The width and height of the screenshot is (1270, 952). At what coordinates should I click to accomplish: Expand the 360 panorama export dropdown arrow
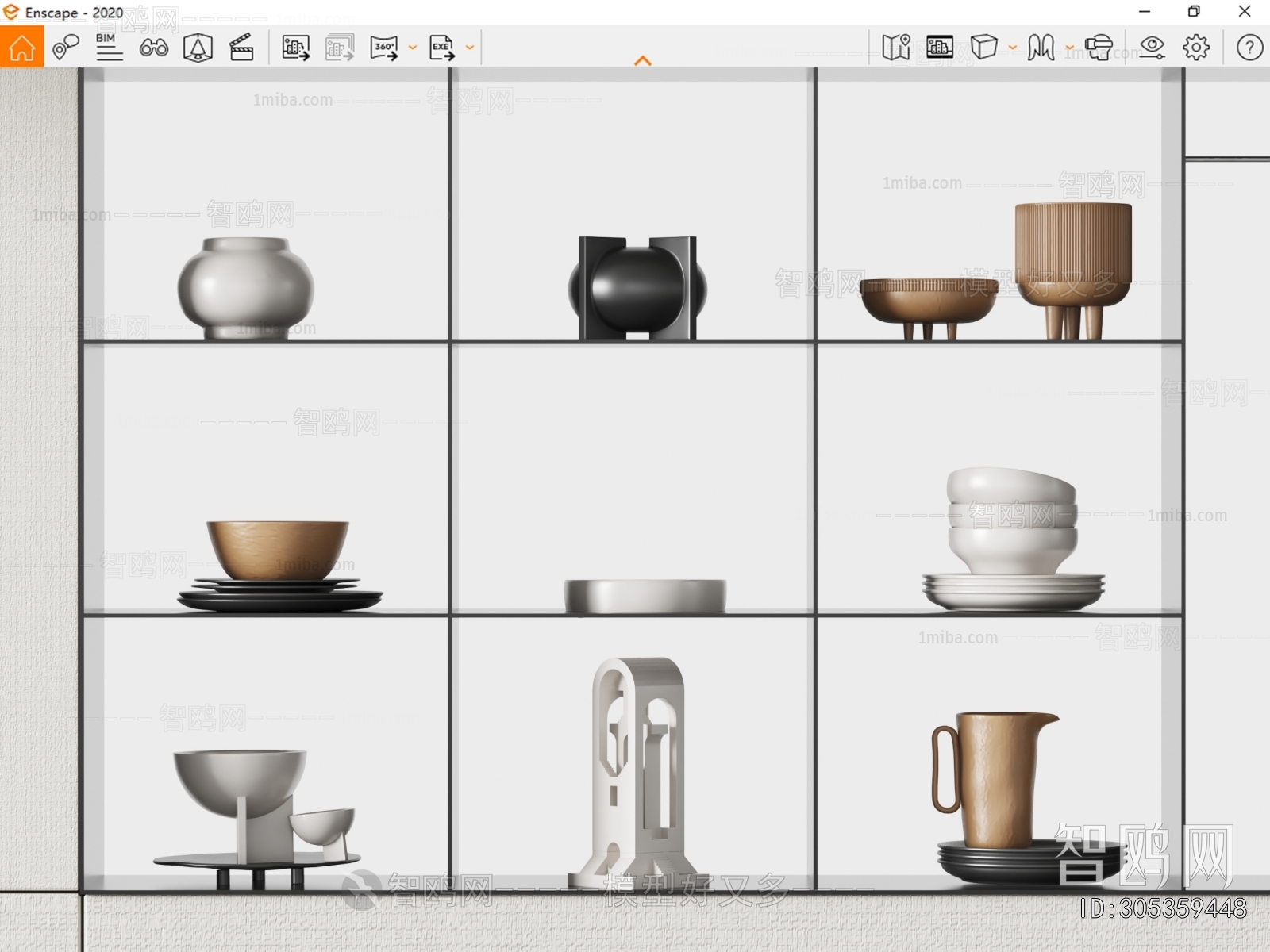click(413, 48)
